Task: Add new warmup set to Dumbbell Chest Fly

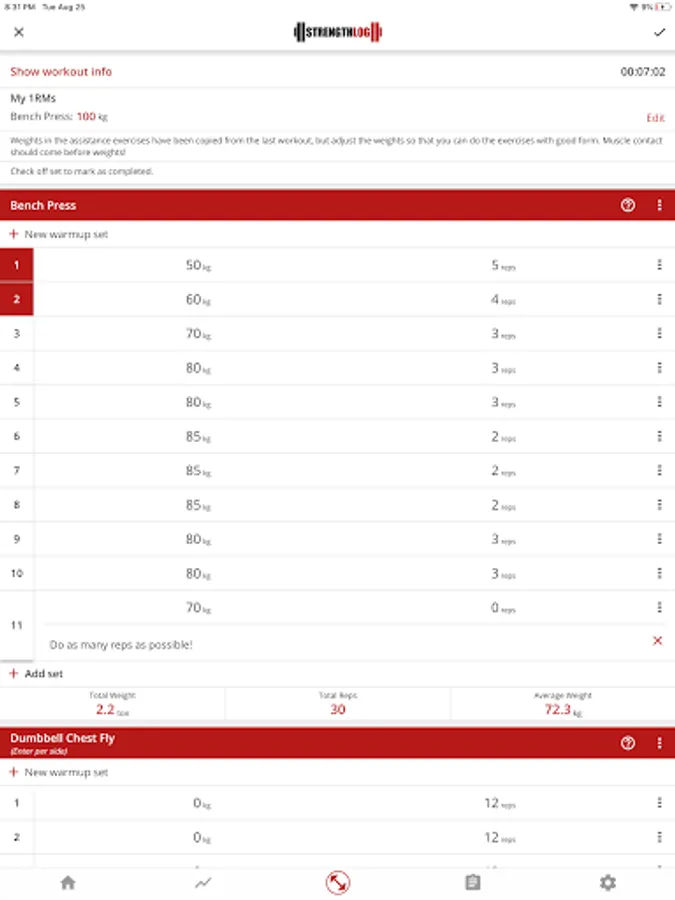Action: point(59,773)
